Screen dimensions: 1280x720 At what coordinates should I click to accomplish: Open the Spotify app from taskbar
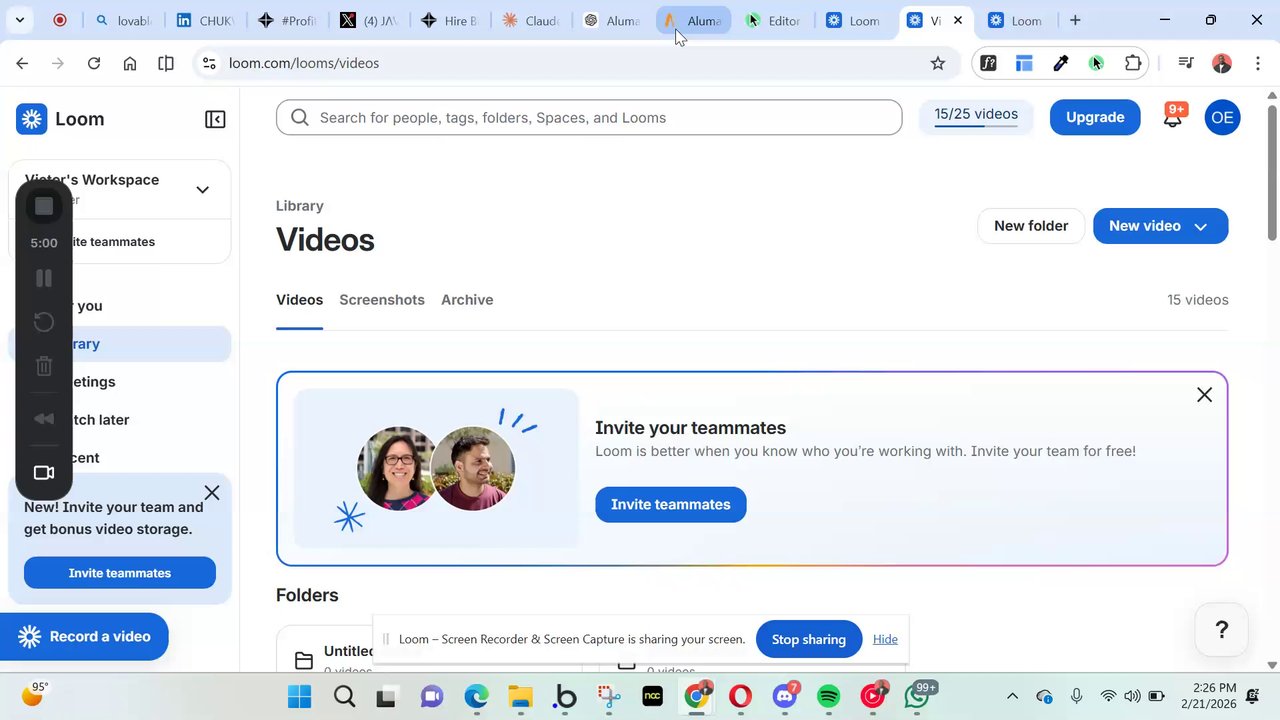tap(829, 696)
